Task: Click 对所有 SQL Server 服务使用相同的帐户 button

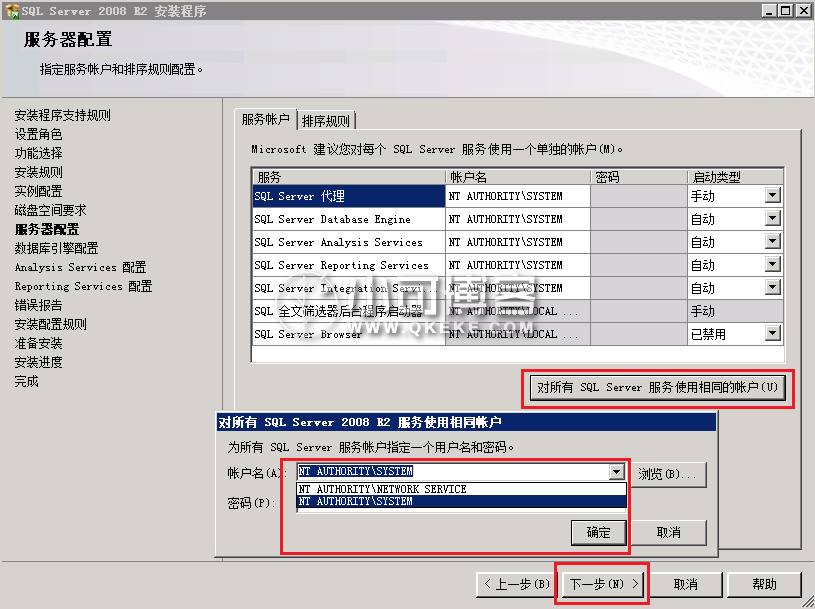Action: coord(658,388)
